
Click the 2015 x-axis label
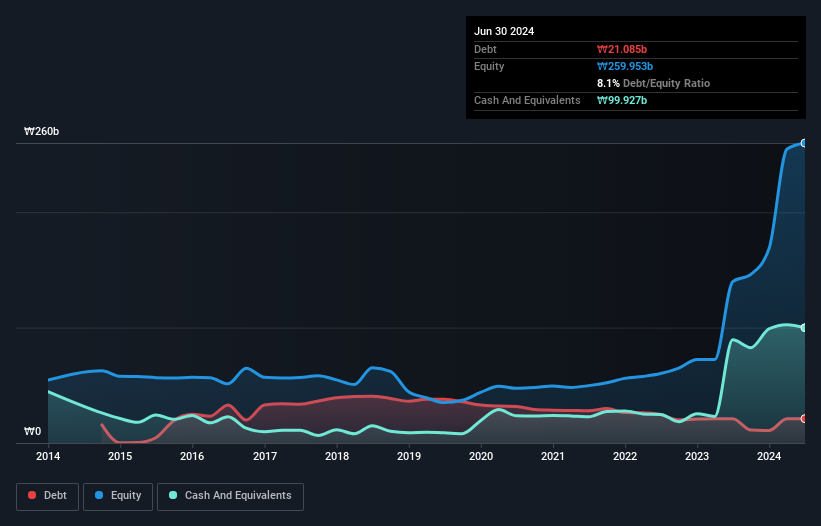[x=120, y=456]
